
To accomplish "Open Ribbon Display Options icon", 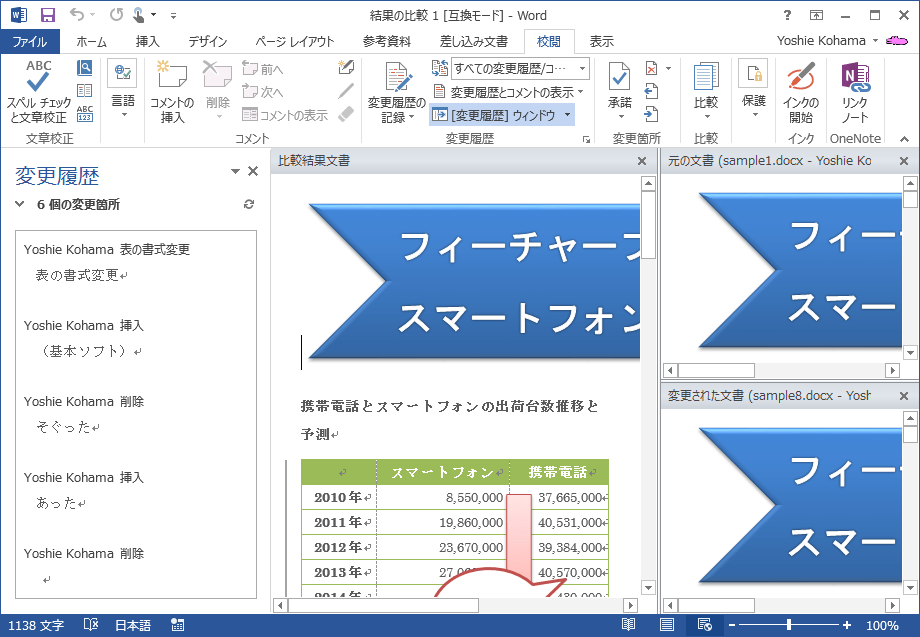I will 816,15.
